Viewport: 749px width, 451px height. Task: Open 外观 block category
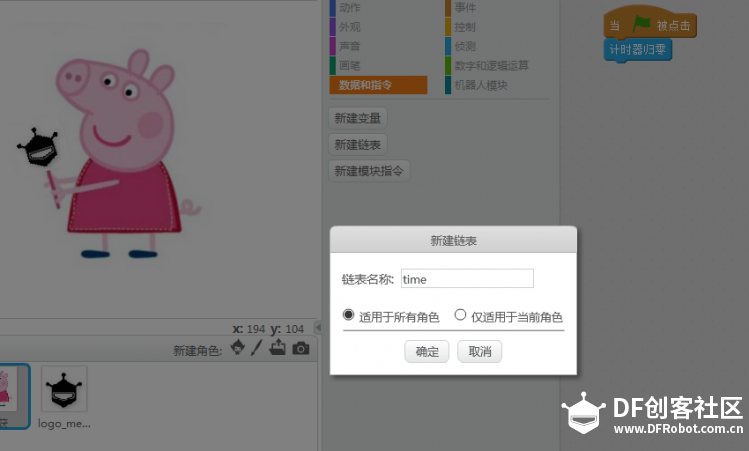(x=349, y=27)
